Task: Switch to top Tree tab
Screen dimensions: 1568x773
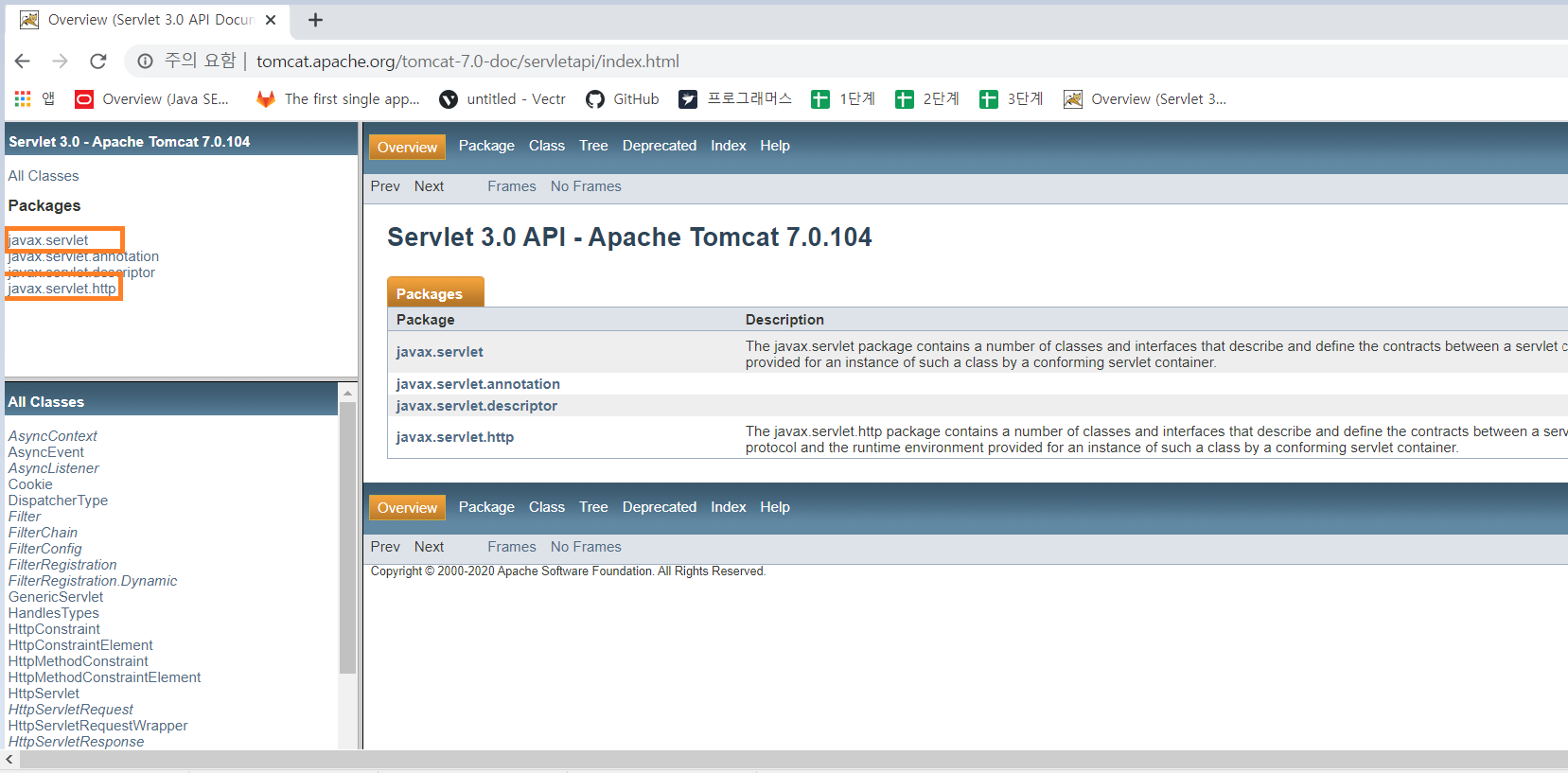Action: tap(593, 146)
